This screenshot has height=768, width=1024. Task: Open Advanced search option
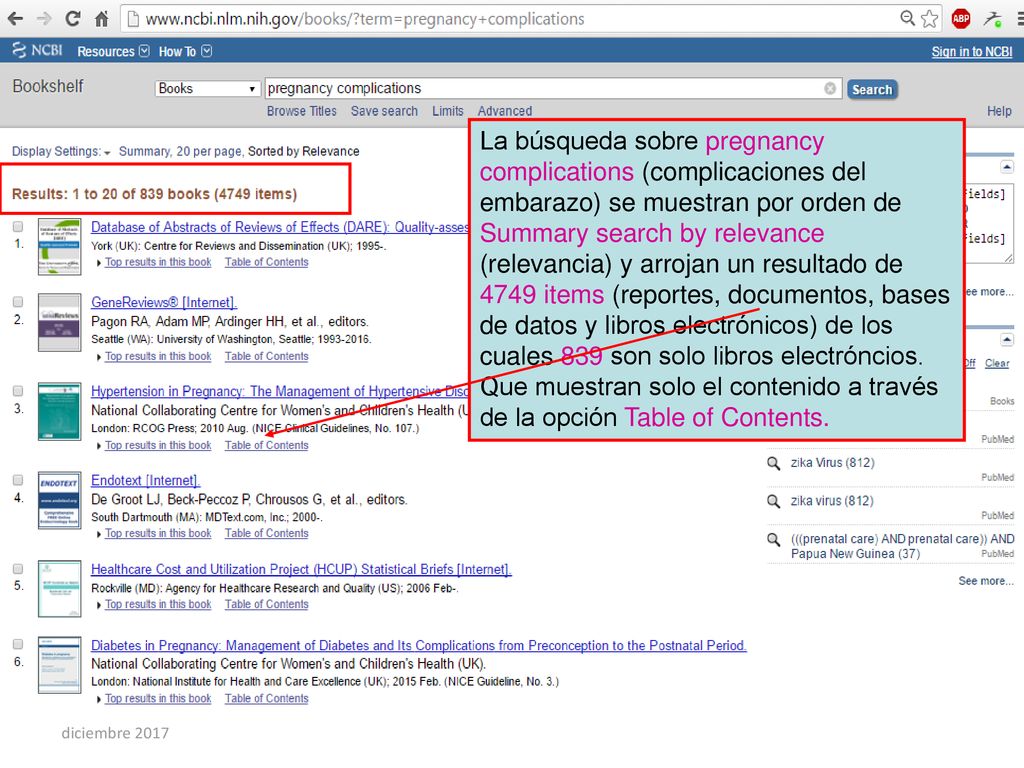(x=505, y=111)
